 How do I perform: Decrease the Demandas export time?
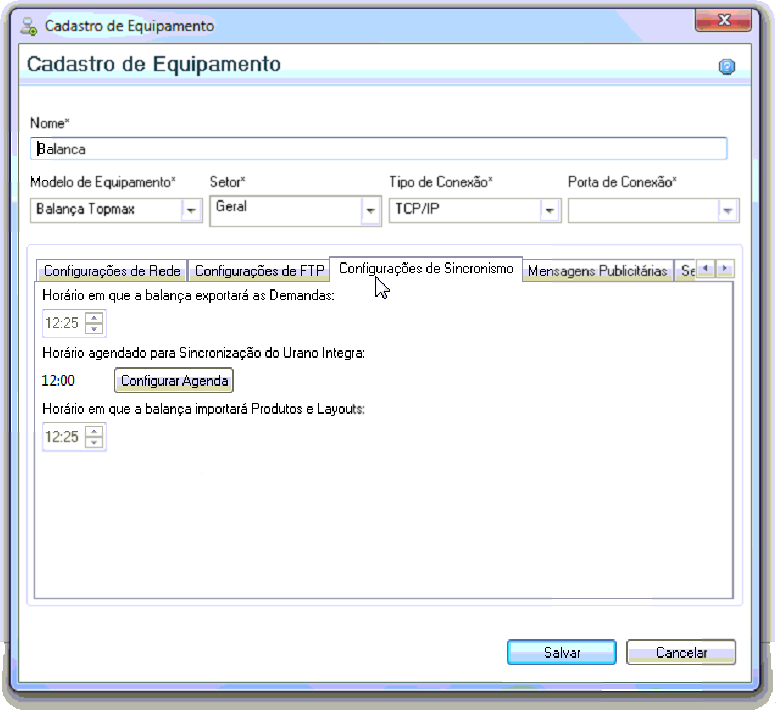click(94, 329)
